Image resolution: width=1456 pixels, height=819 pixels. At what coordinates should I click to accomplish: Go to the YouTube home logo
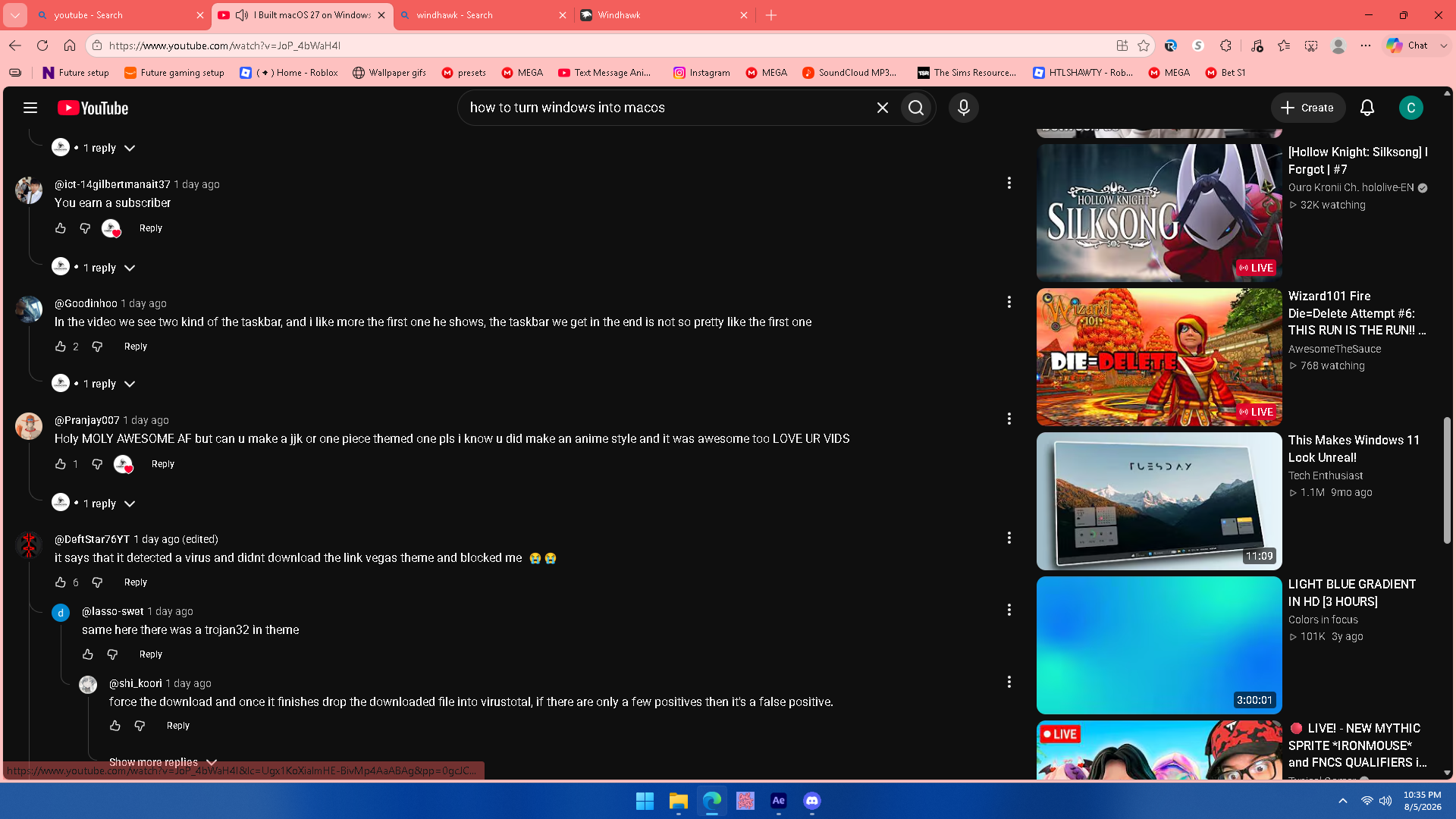[x=93, y=108]
